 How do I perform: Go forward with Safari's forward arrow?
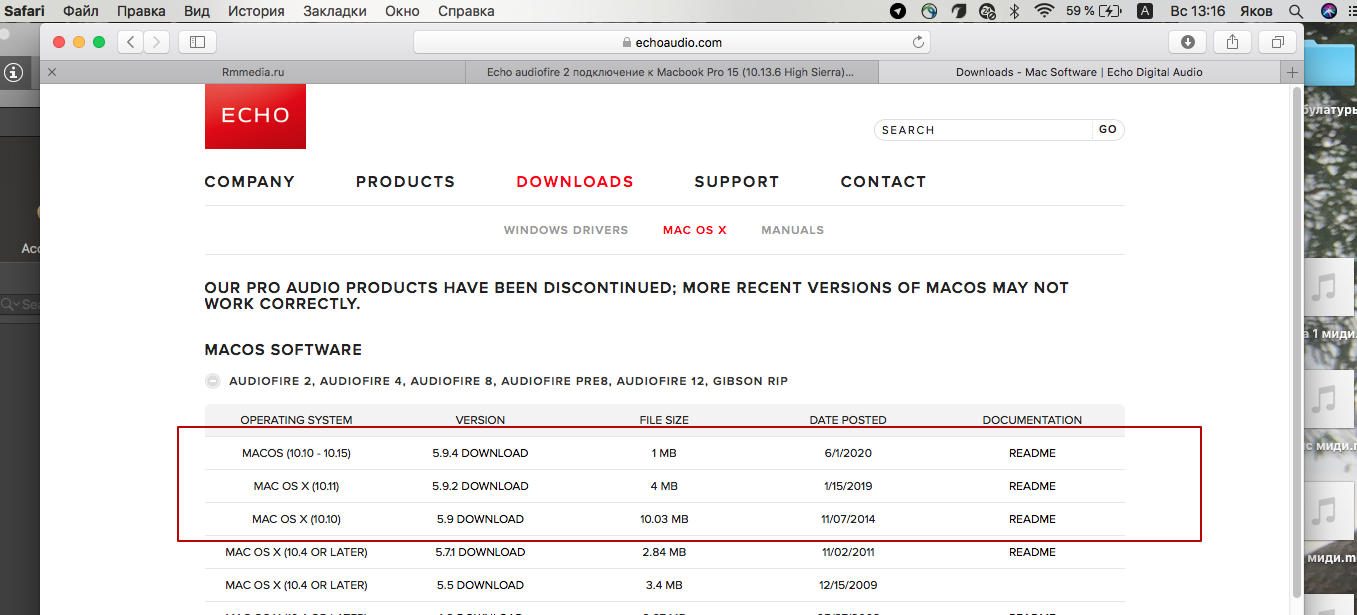point(157,42)
